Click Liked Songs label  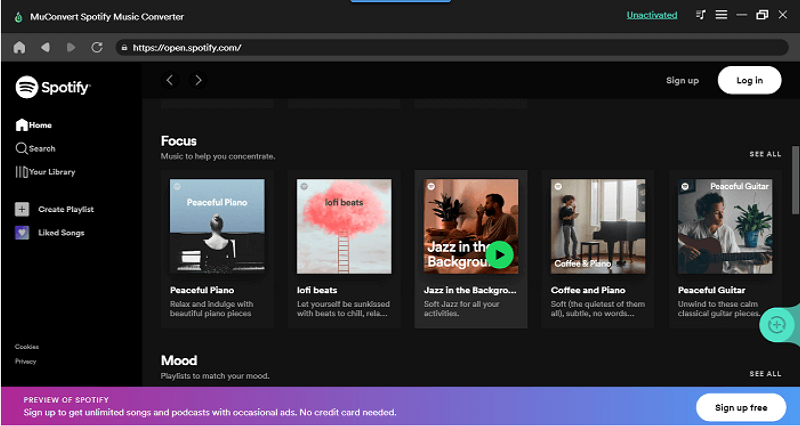coord(61,233)
